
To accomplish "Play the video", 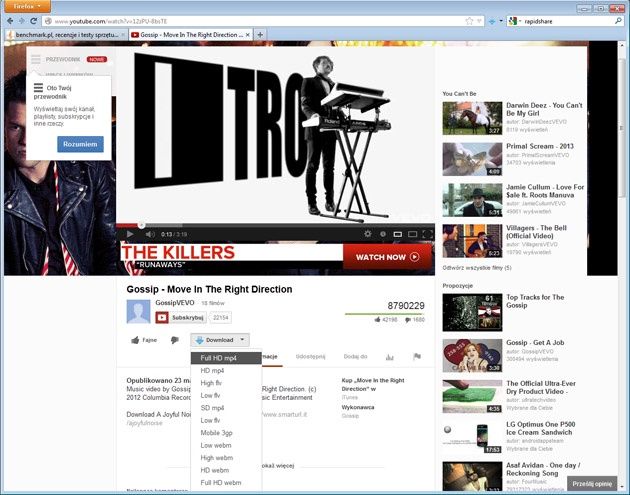I will pos(130,234).
